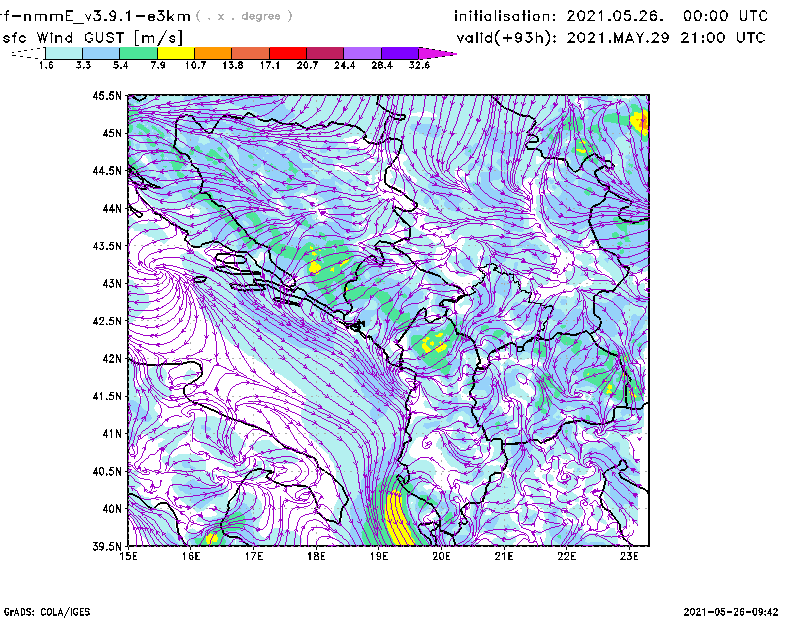
Task: Click the "42N" latitude label
Action: pyautogui.click(x=112, y=358)
